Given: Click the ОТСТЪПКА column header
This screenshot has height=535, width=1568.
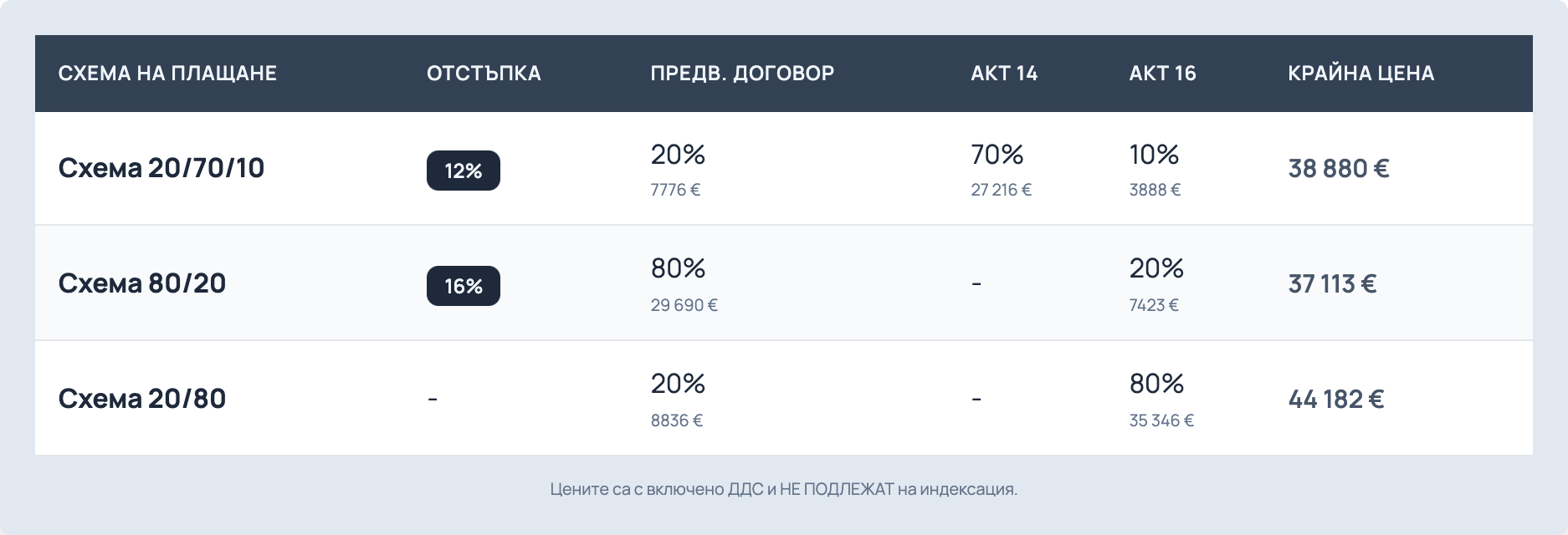Looking at the screenshot, I should click(x=484, y=74).
